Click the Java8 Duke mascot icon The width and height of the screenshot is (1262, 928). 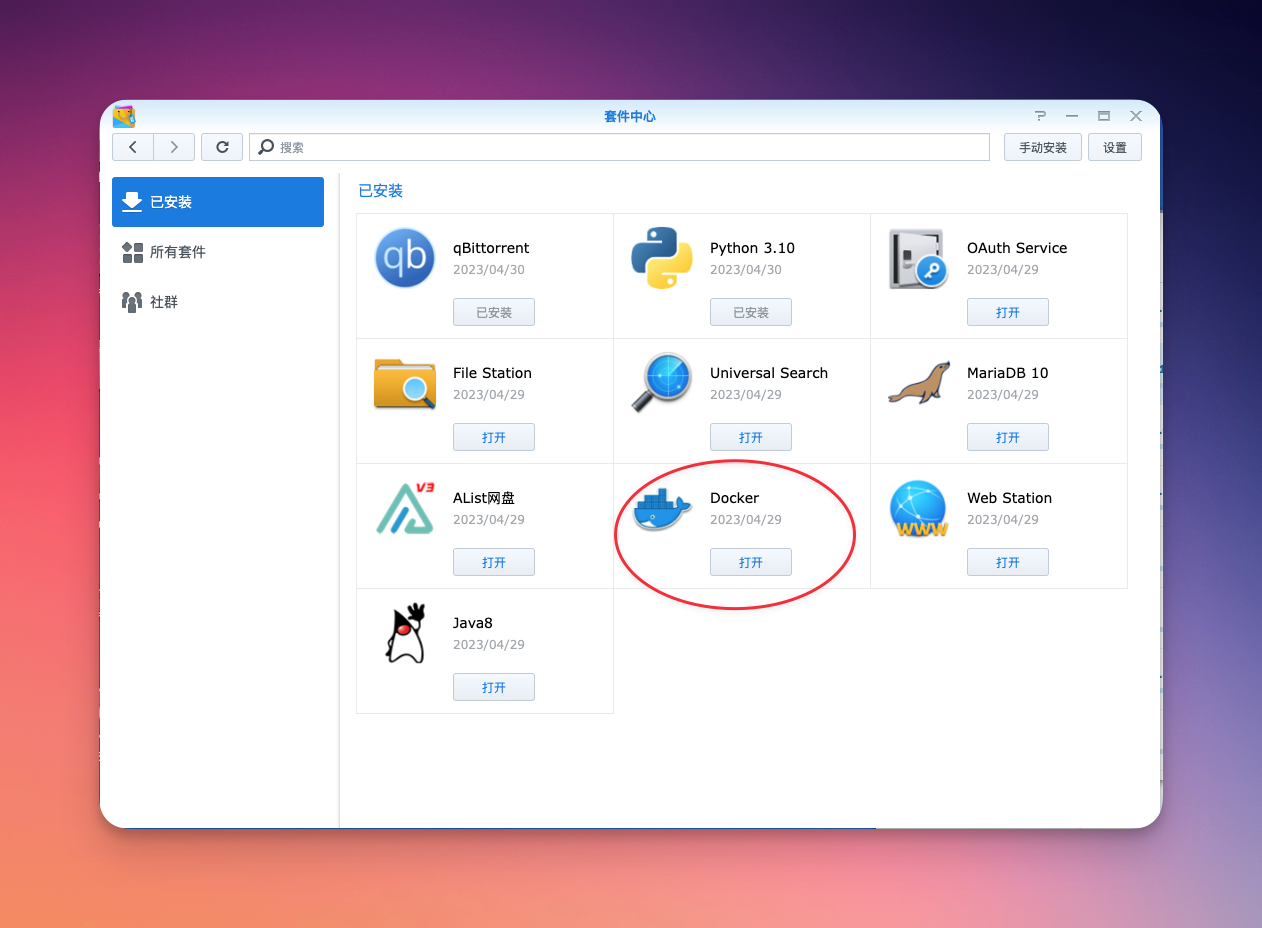(x=405, y=633)
